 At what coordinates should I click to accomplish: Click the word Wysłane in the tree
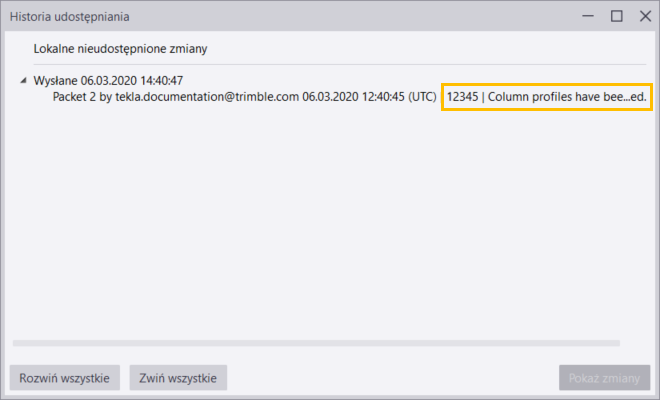(55, 81)
